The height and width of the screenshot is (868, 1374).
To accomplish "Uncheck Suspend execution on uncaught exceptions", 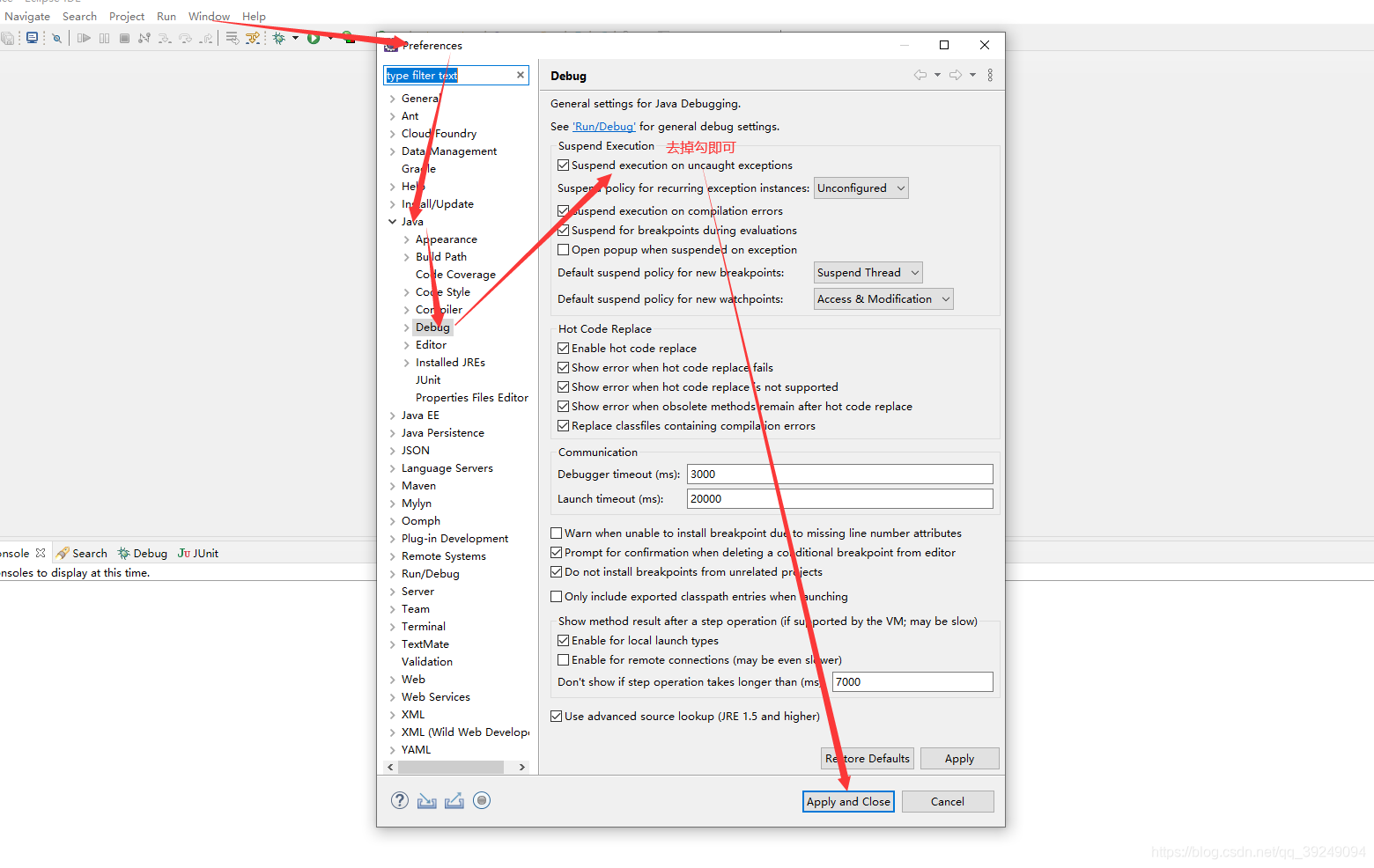I will pos(564,165).
